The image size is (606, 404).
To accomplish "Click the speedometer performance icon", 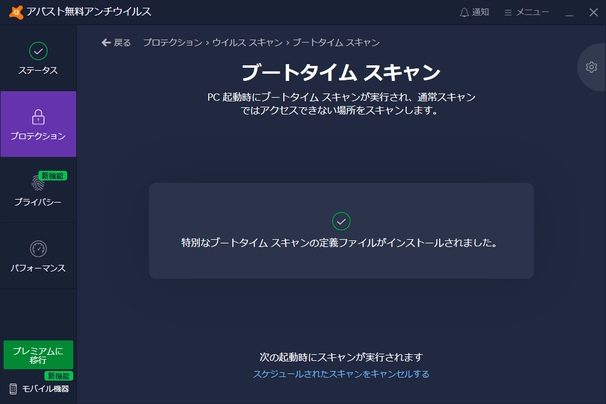I will tap(38, 249).
